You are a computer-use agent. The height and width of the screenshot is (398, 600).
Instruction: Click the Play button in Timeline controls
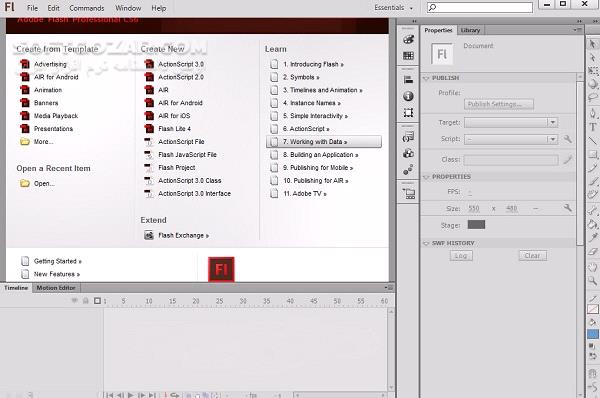click(131, 395)
